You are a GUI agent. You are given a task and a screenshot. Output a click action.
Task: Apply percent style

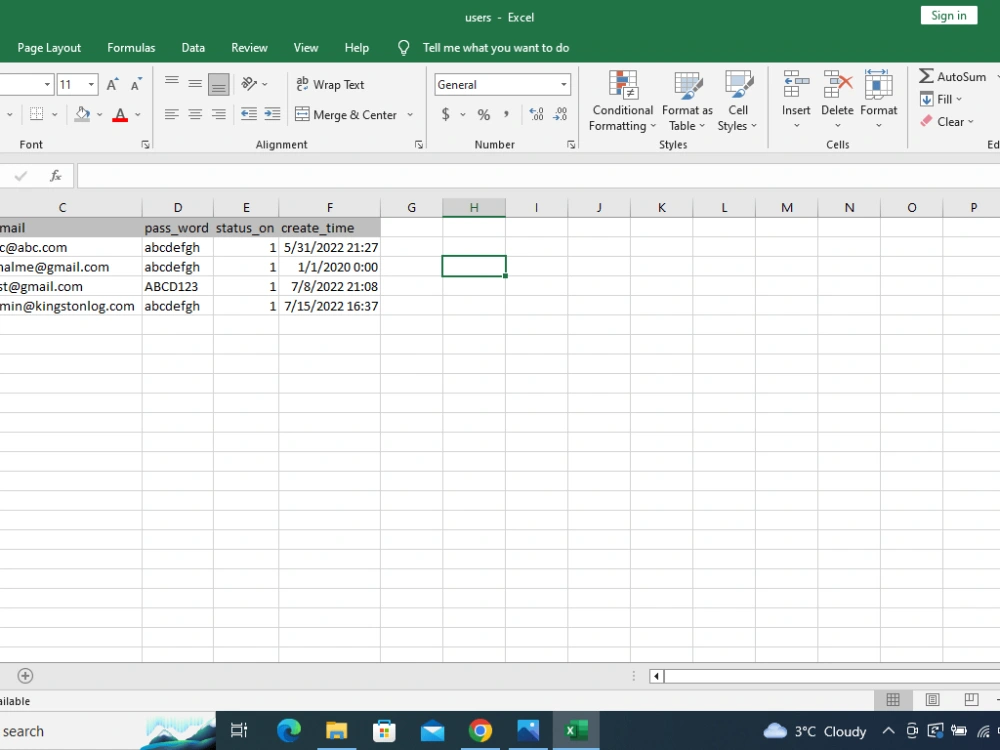[484, 115]
